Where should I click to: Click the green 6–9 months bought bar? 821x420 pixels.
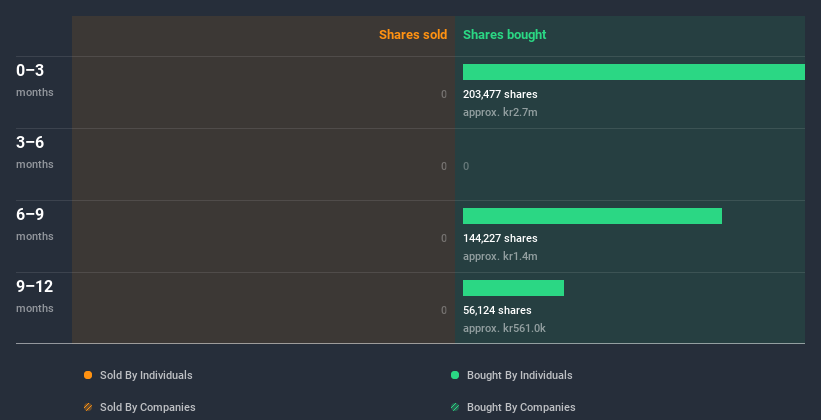coord(592,216)
